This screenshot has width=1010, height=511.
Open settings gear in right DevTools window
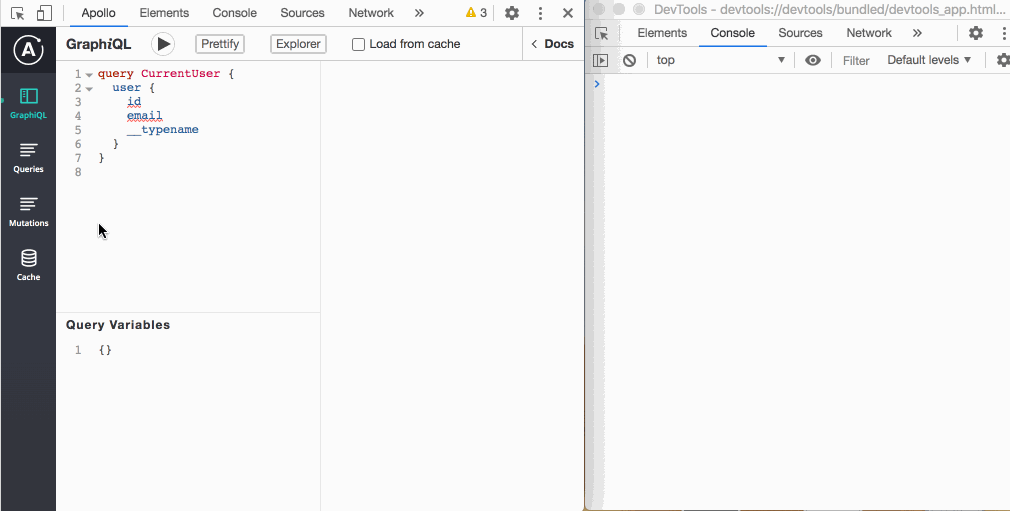click(x=976, y=33)
